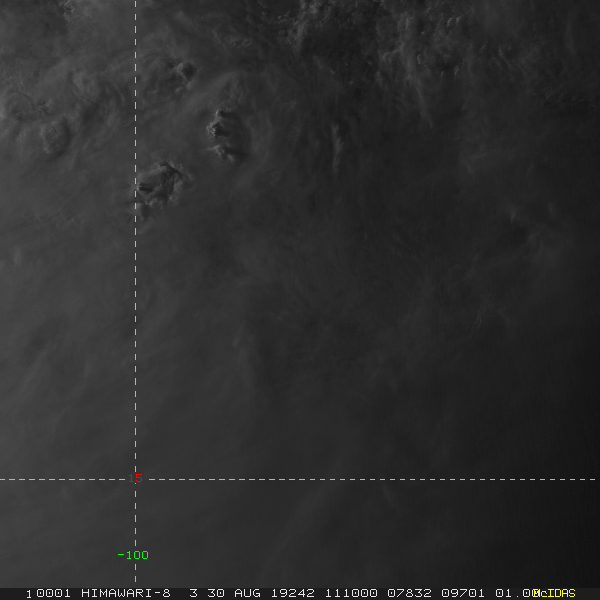Select the 01.00 resolution value
This screenshot has height=600, width=600.
pos(517,593)
